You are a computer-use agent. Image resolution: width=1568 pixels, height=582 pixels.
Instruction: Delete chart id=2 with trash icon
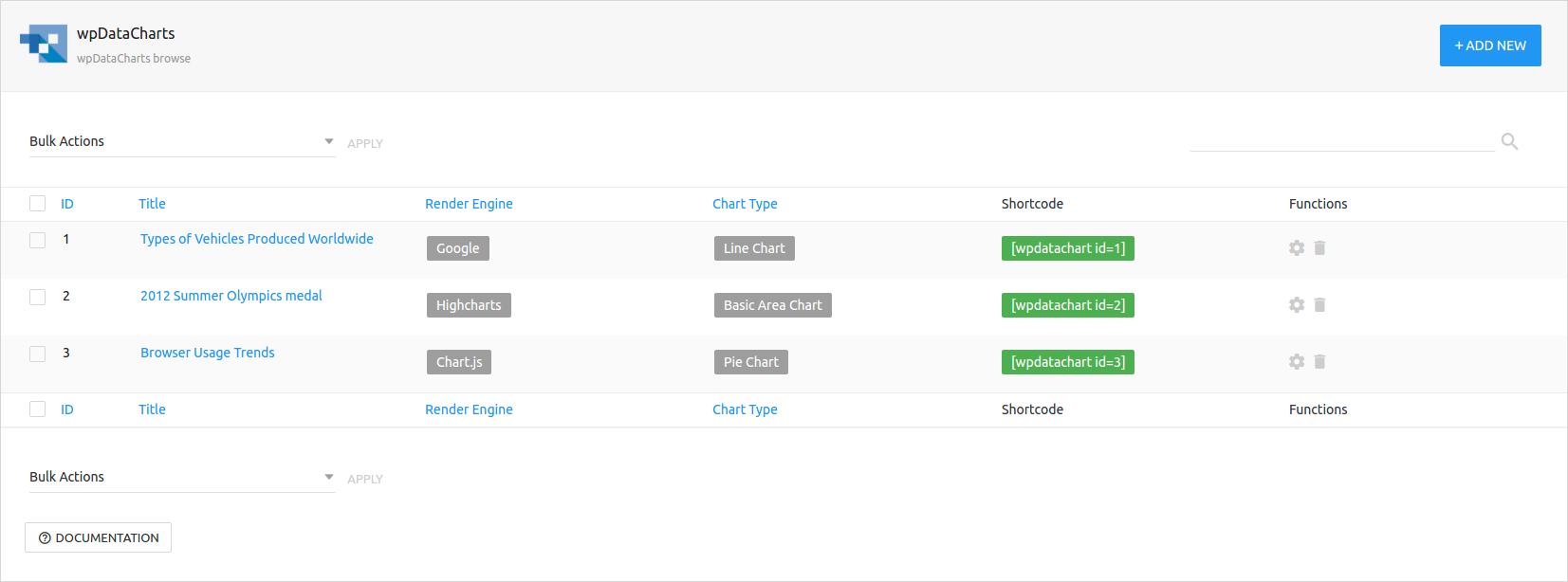pyautogui.click(x=1319, y=305)
